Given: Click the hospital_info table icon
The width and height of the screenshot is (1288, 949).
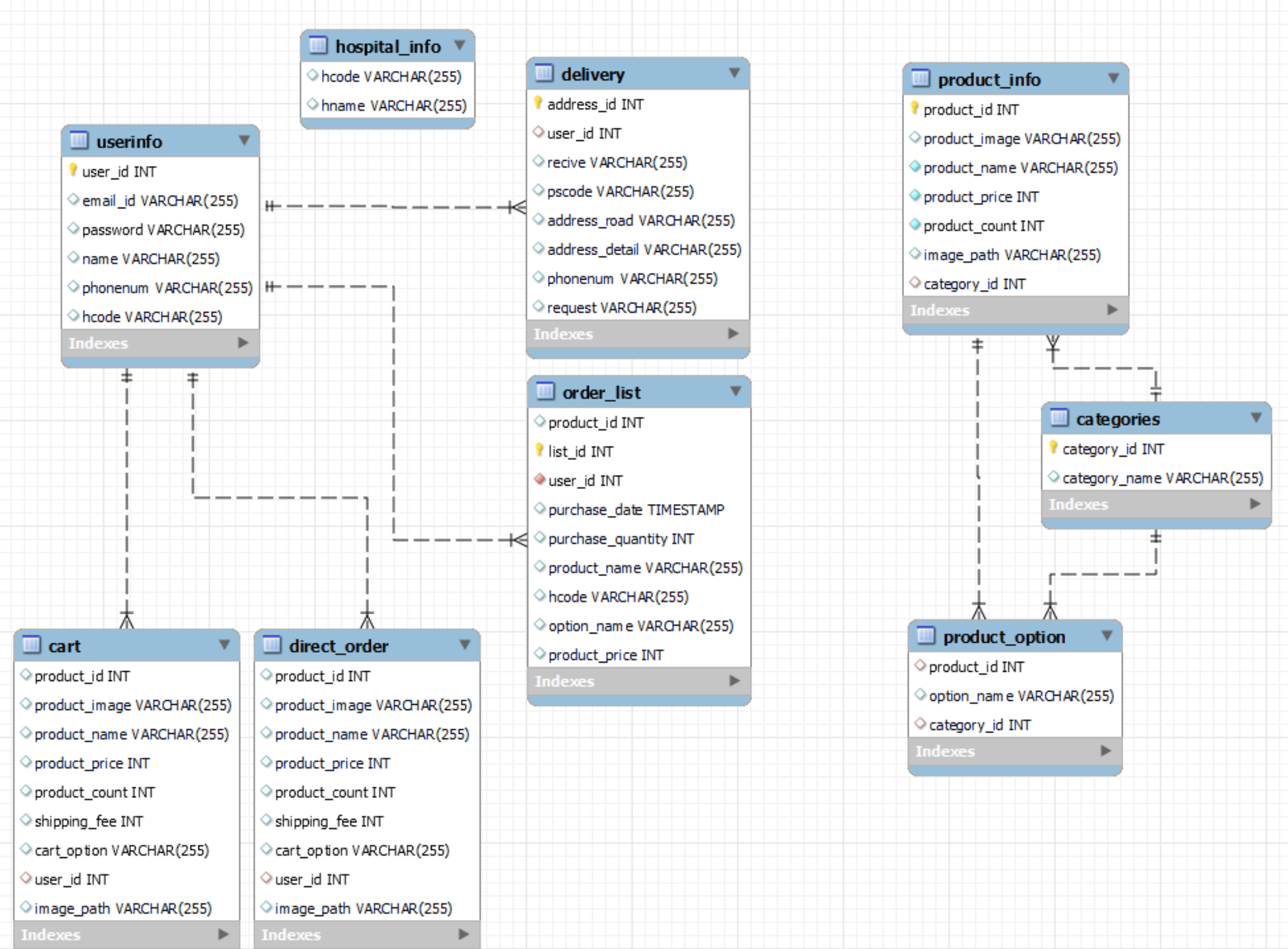Looking at the screenshot, I should (318, 45).
